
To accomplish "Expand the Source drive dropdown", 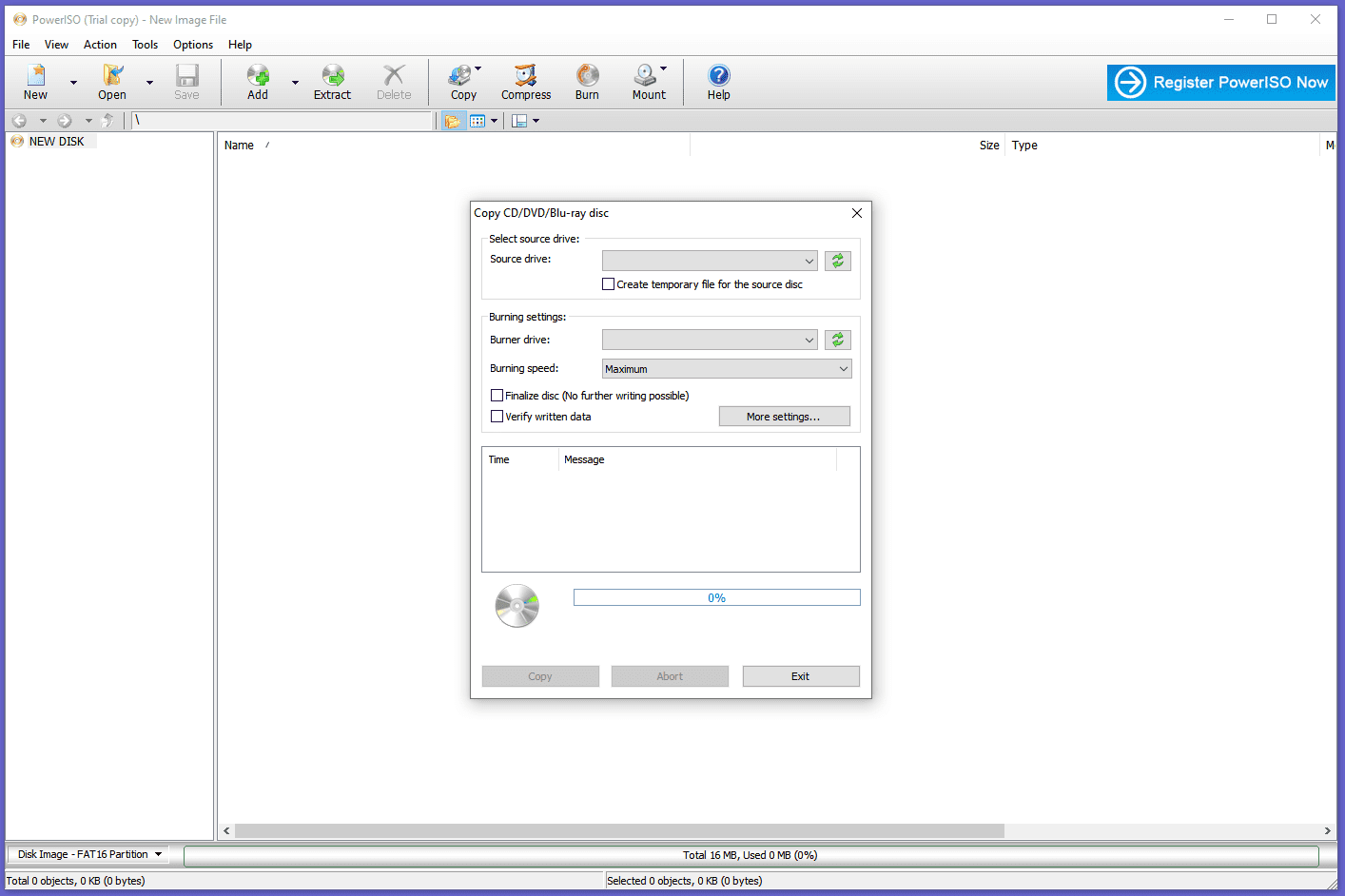I will click(x=710, y=261).
